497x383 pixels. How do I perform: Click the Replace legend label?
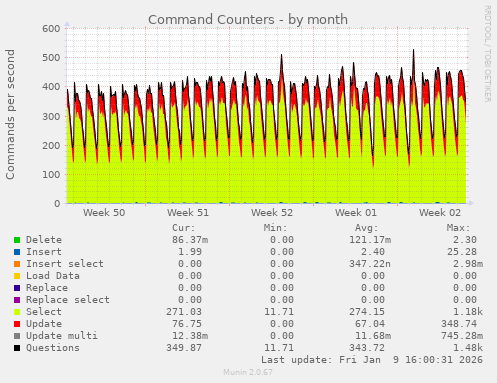[x=47, y=288]
